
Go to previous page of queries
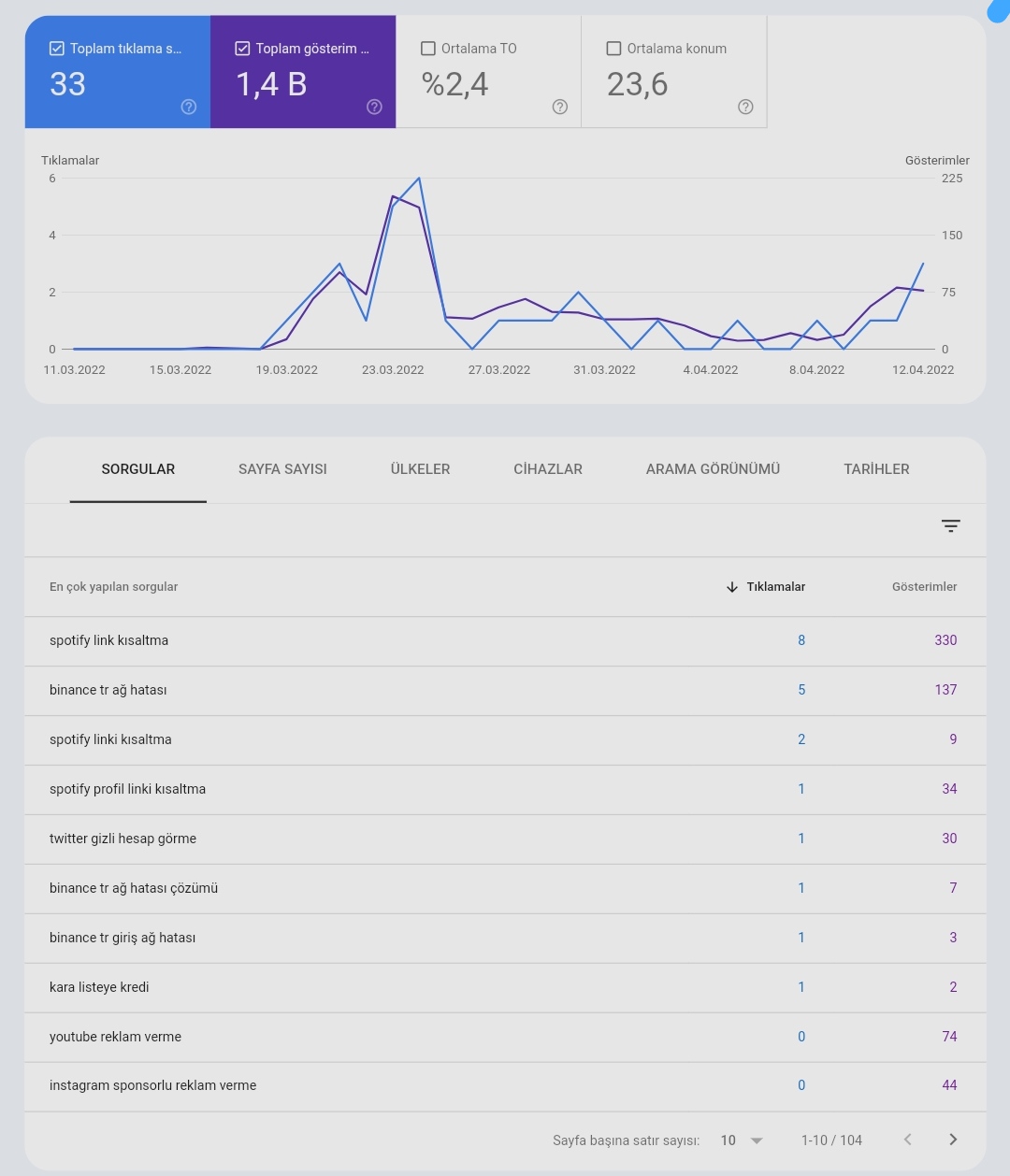[907, 1140]
